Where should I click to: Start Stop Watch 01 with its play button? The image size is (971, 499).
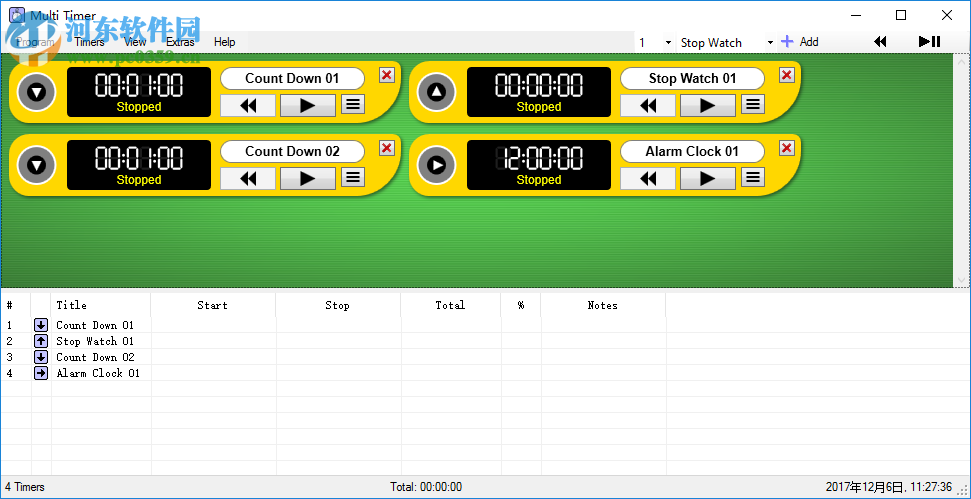708,105
